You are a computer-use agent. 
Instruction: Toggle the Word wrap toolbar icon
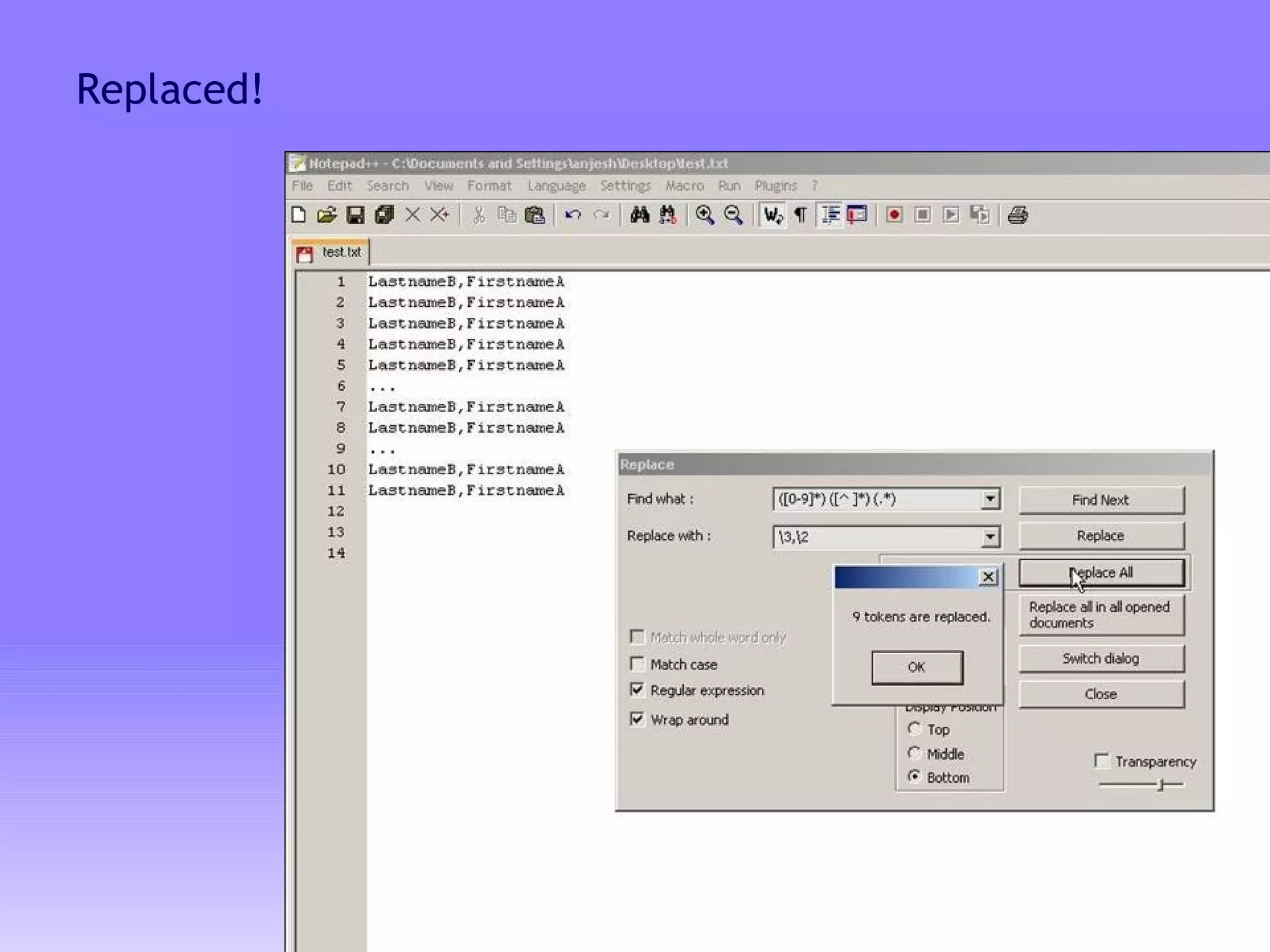point(772,215)
